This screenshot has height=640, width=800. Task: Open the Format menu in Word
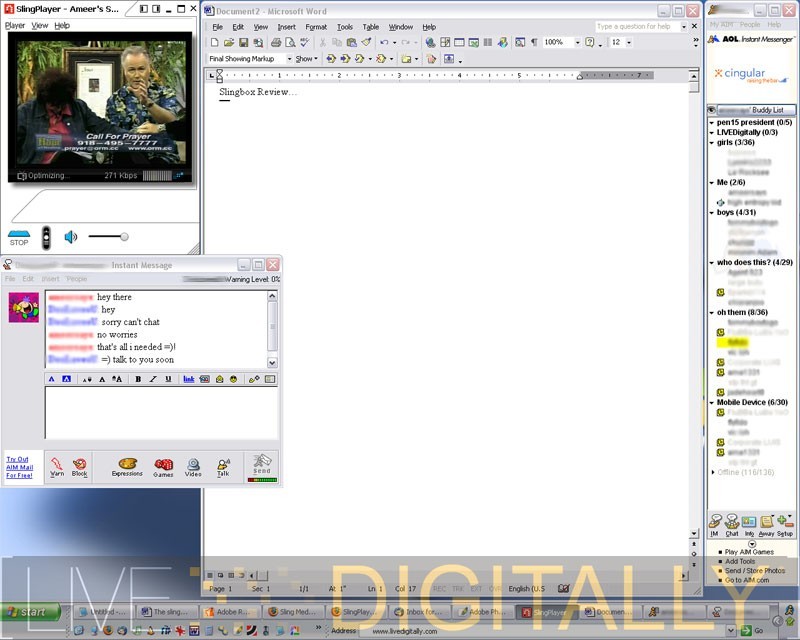pyautogui.click(x=316, y=27)
